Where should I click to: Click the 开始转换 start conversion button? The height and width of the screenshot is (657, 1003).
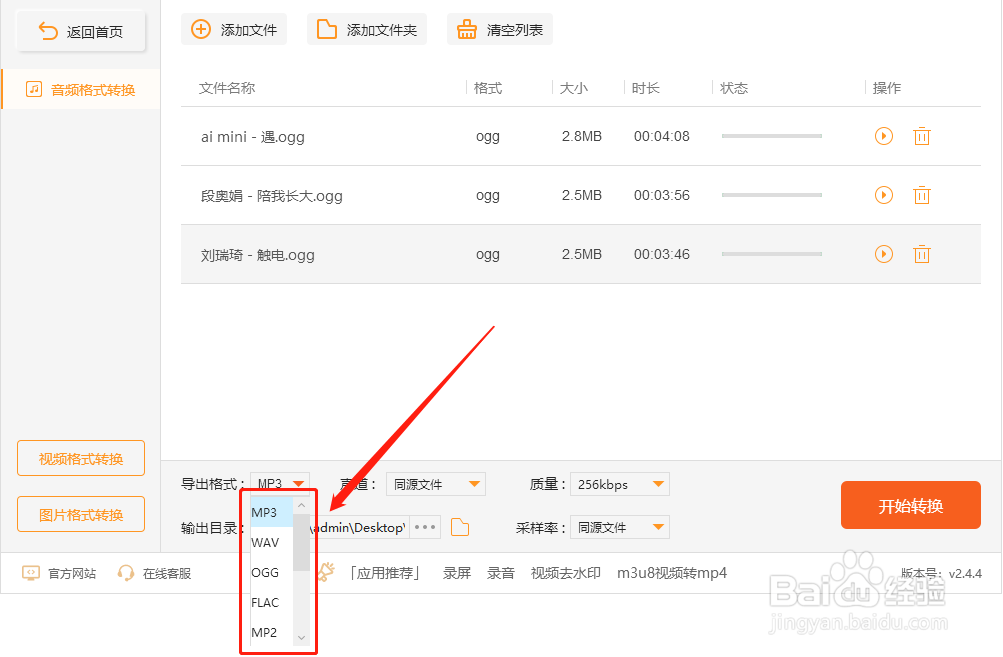click(x=910, y=505)
